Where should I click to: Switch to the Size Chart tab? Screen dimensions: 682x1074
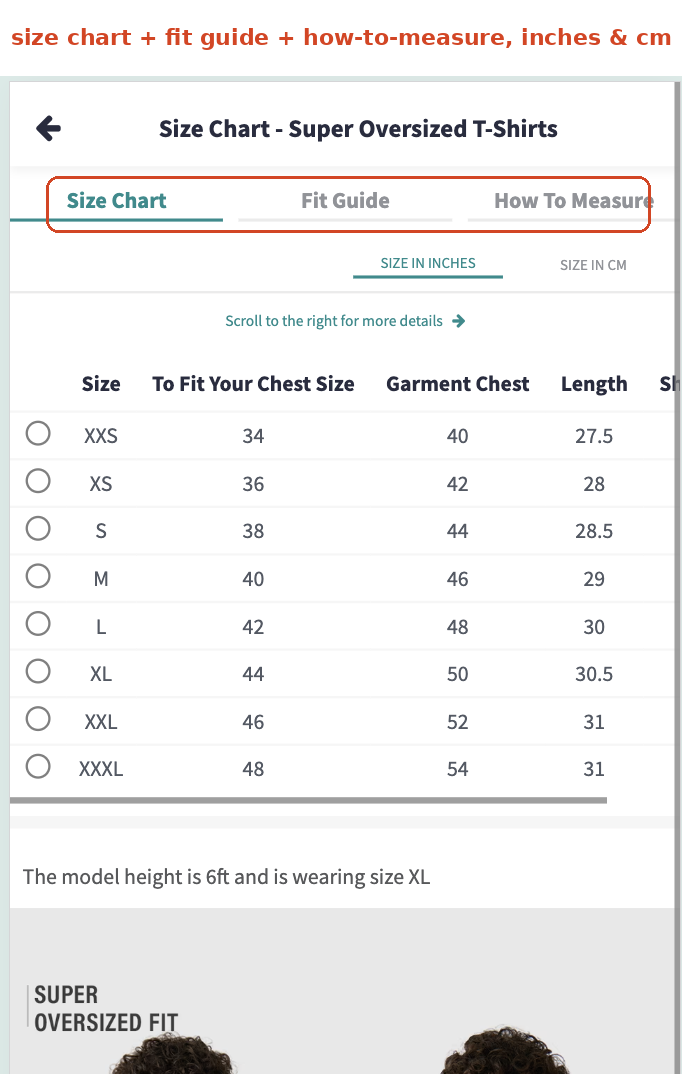(x=116, y=201)
